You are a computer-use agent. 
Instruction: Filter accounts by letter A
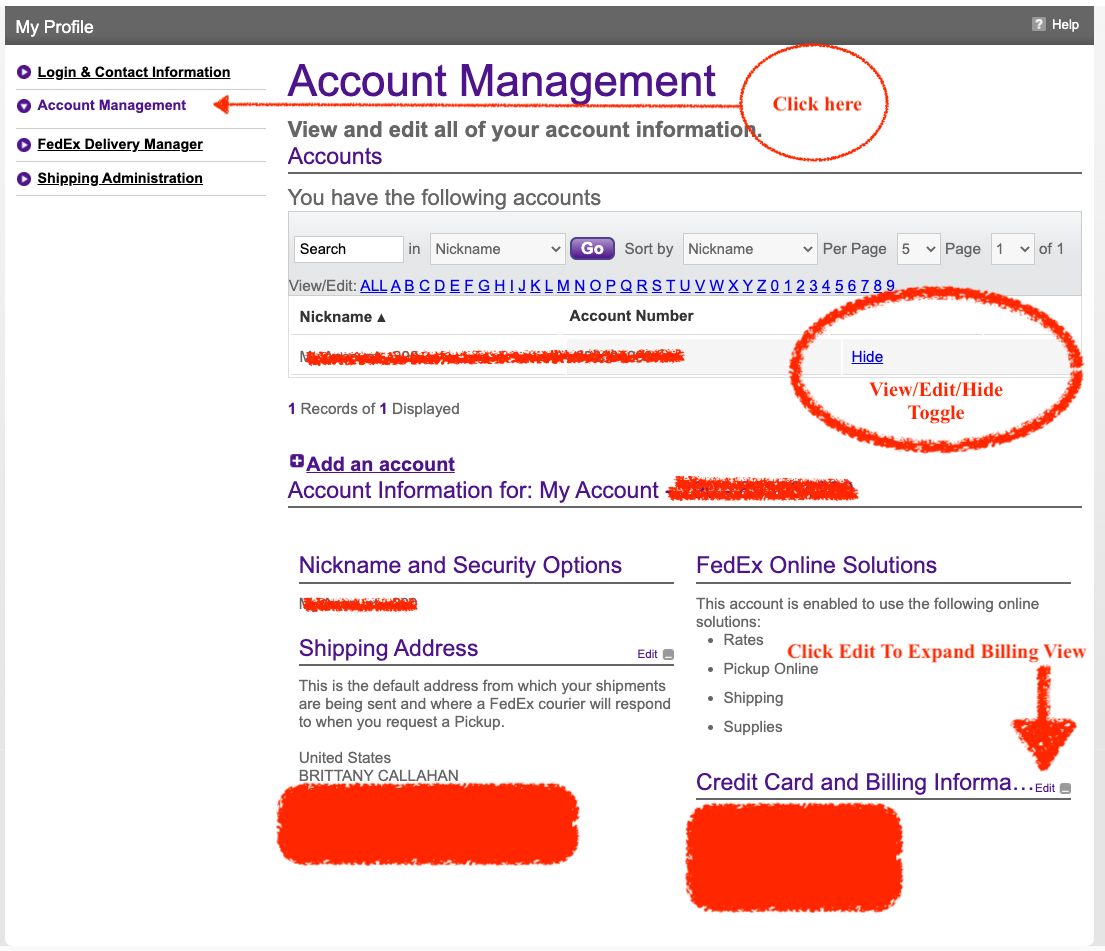[396, 286]
